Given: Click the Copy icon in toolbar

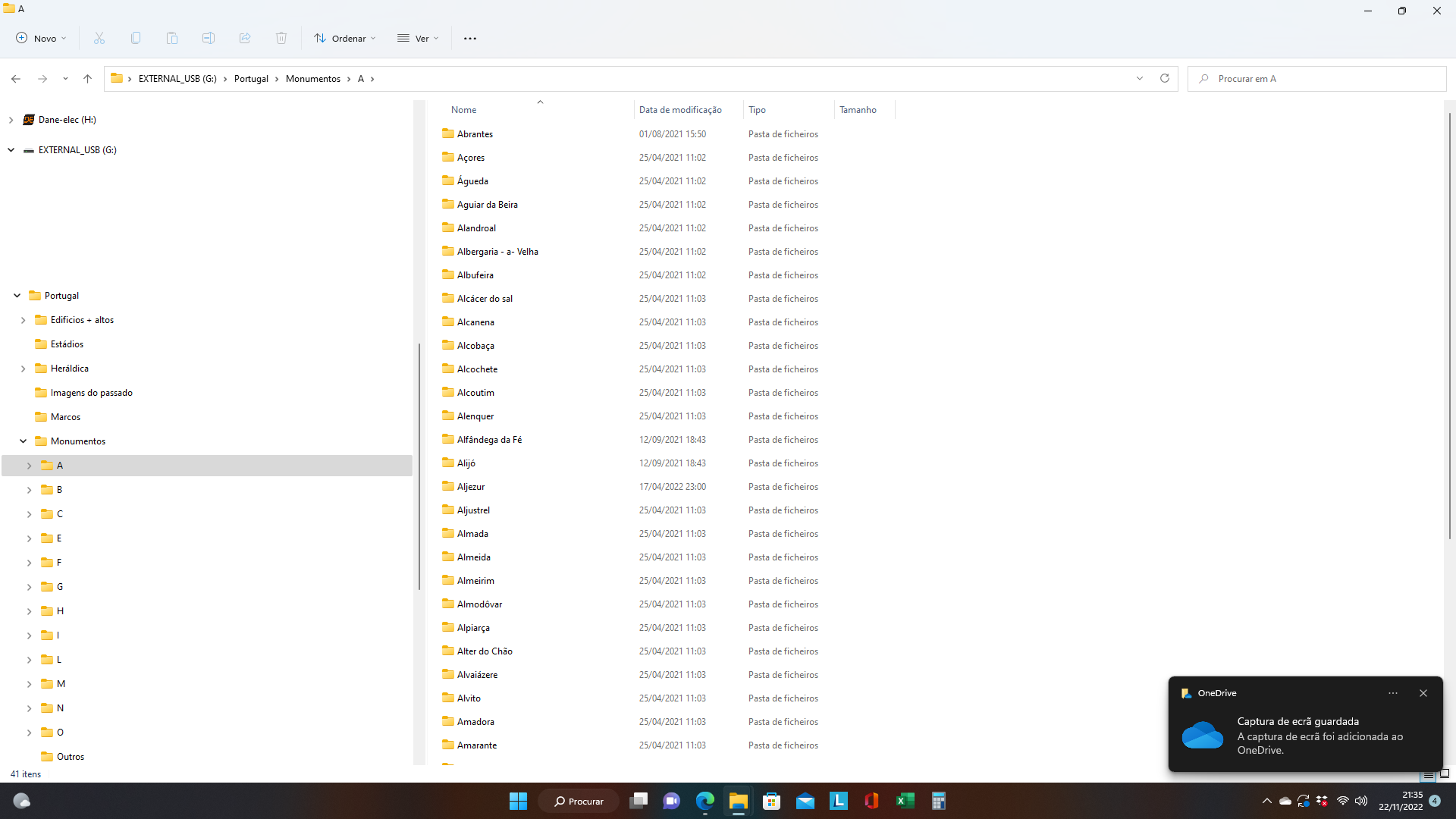Looking at the screenshot, I should [x=136, y=38].
